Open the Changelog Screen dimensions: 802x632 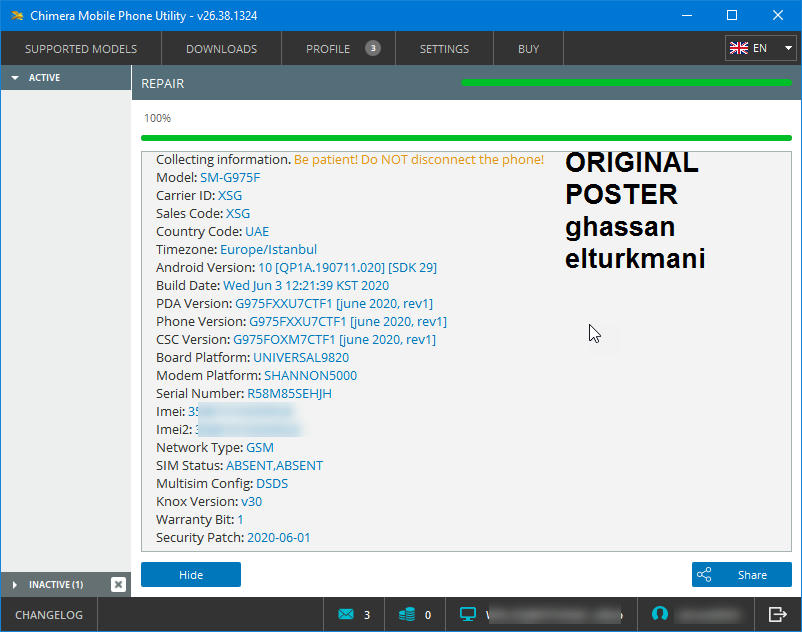coord(49,615)
